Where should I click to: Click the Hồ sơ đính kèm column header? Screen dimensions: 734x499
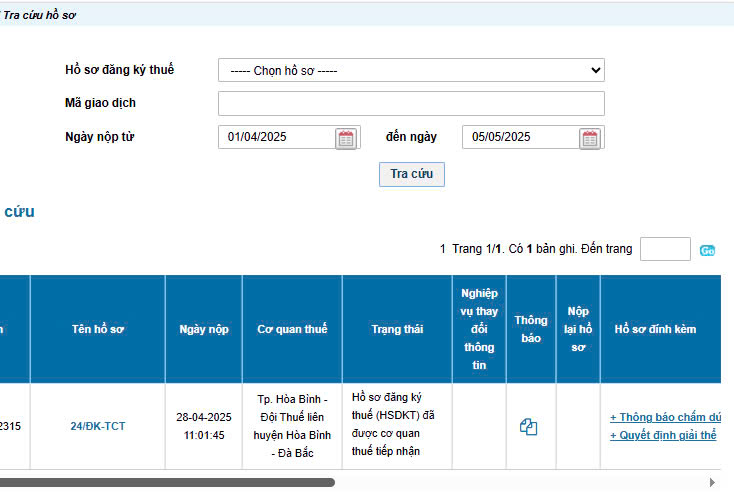[656, 329]
